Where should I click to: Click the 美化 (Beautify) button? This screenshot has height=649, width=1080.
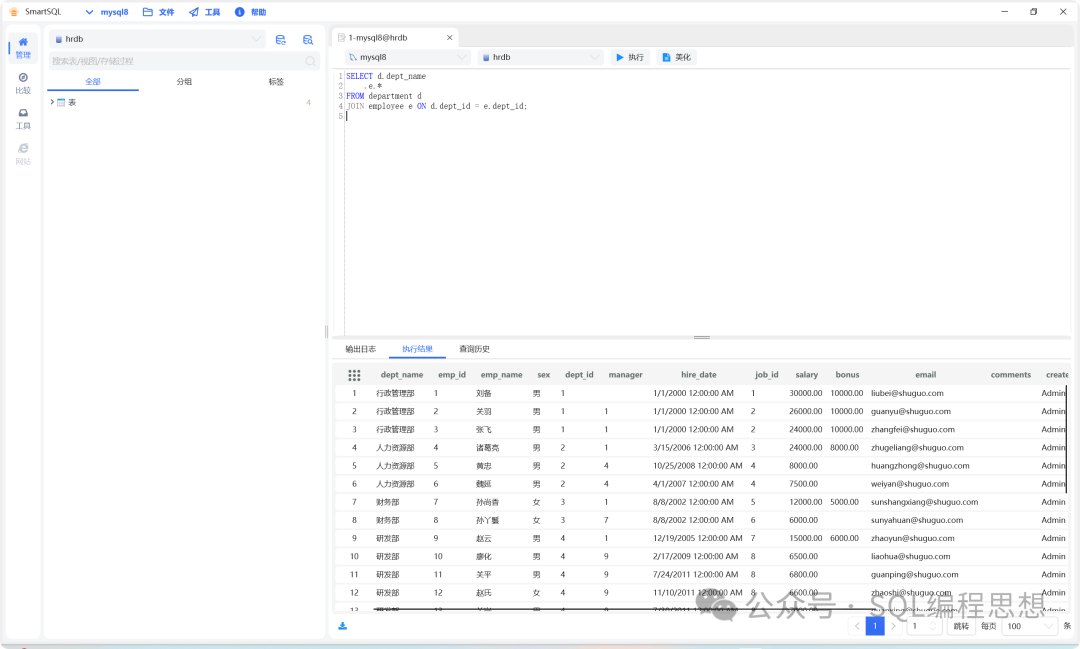pyautogui.click(x=676, y=58)
